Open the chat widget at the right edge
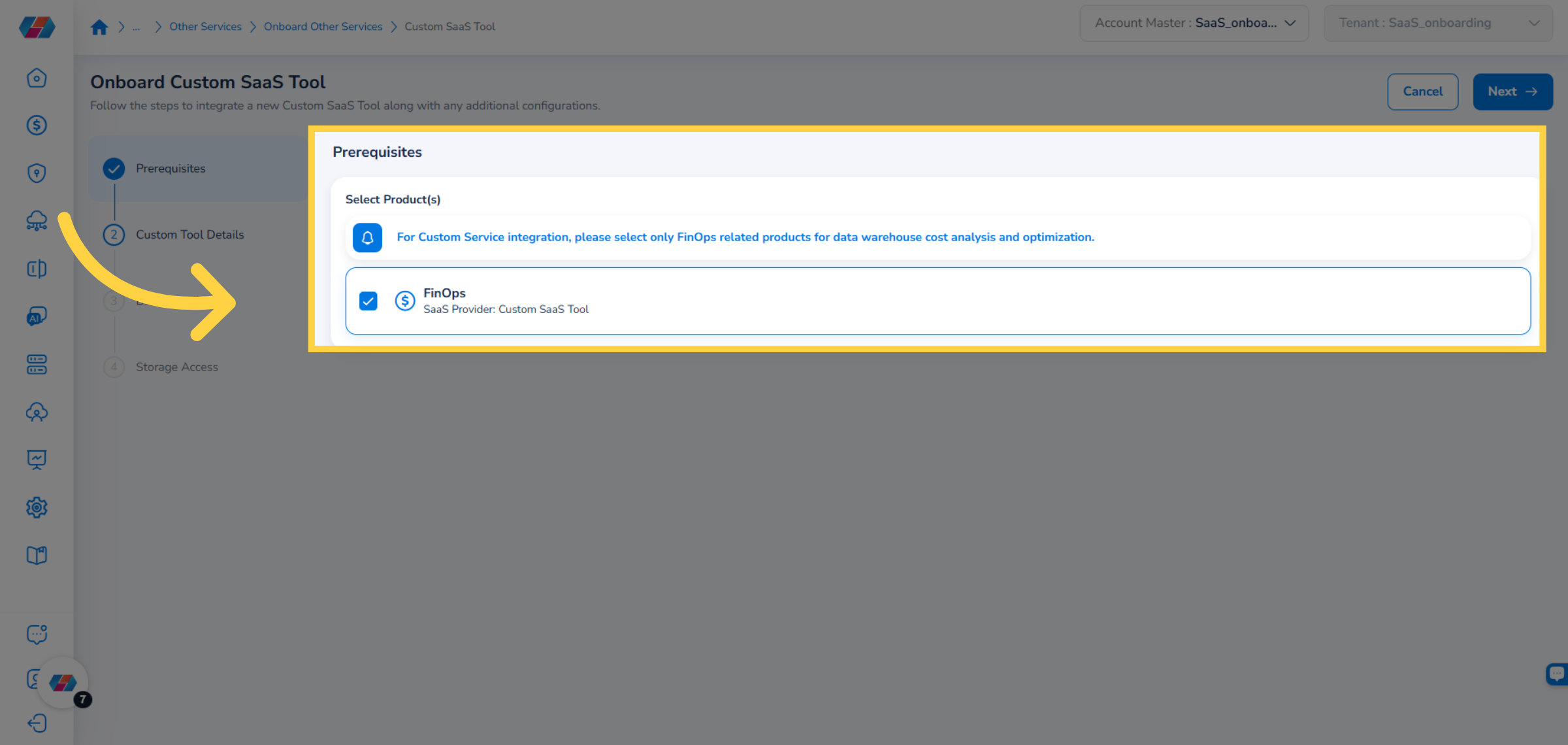This screenshot has height=745, width=1568. coord(1557,674)
